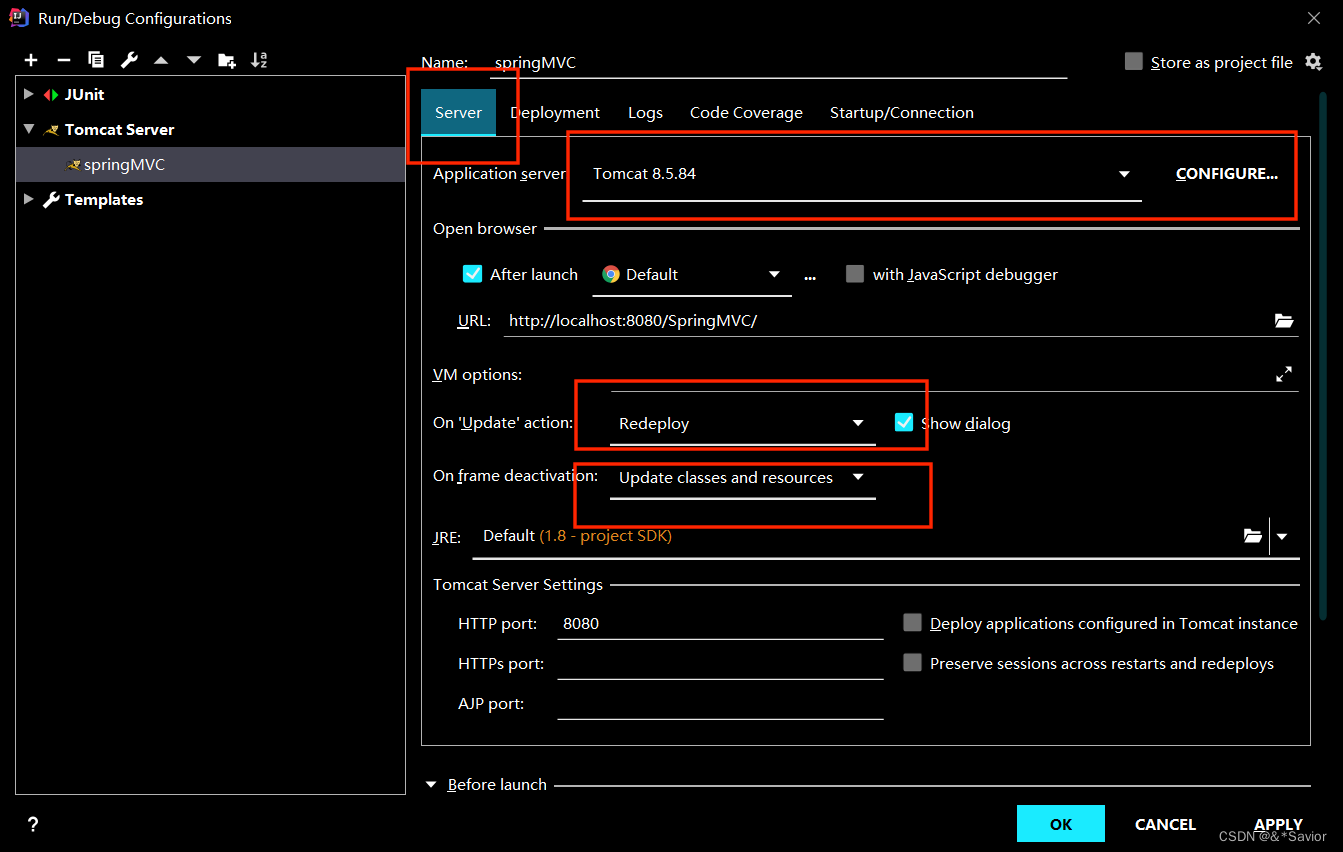Open Application server Tomcat 8.5.84 dropdown
Screen dimensions: 1343x852
tap(862, 174)
